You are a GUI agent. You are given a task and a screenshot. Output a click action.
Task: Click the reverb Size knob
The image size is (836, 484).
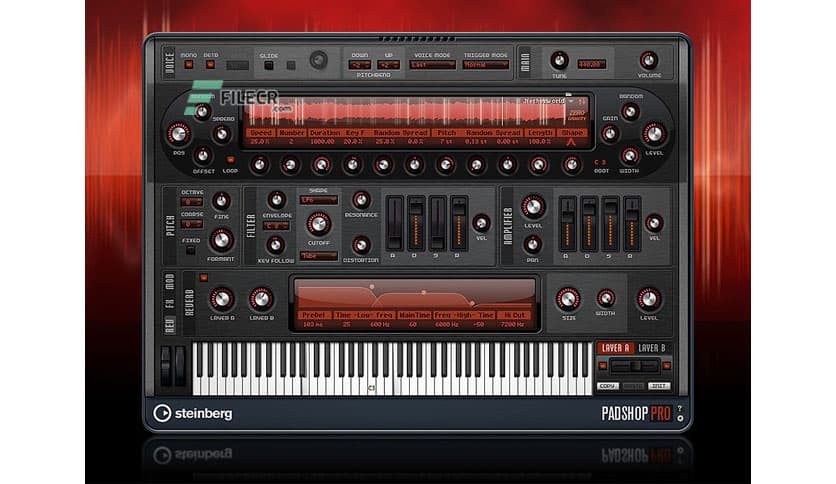coord(568,298)
